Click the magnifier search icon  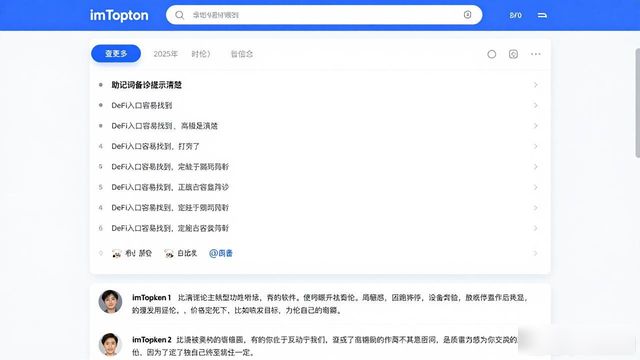click(180, 15)
